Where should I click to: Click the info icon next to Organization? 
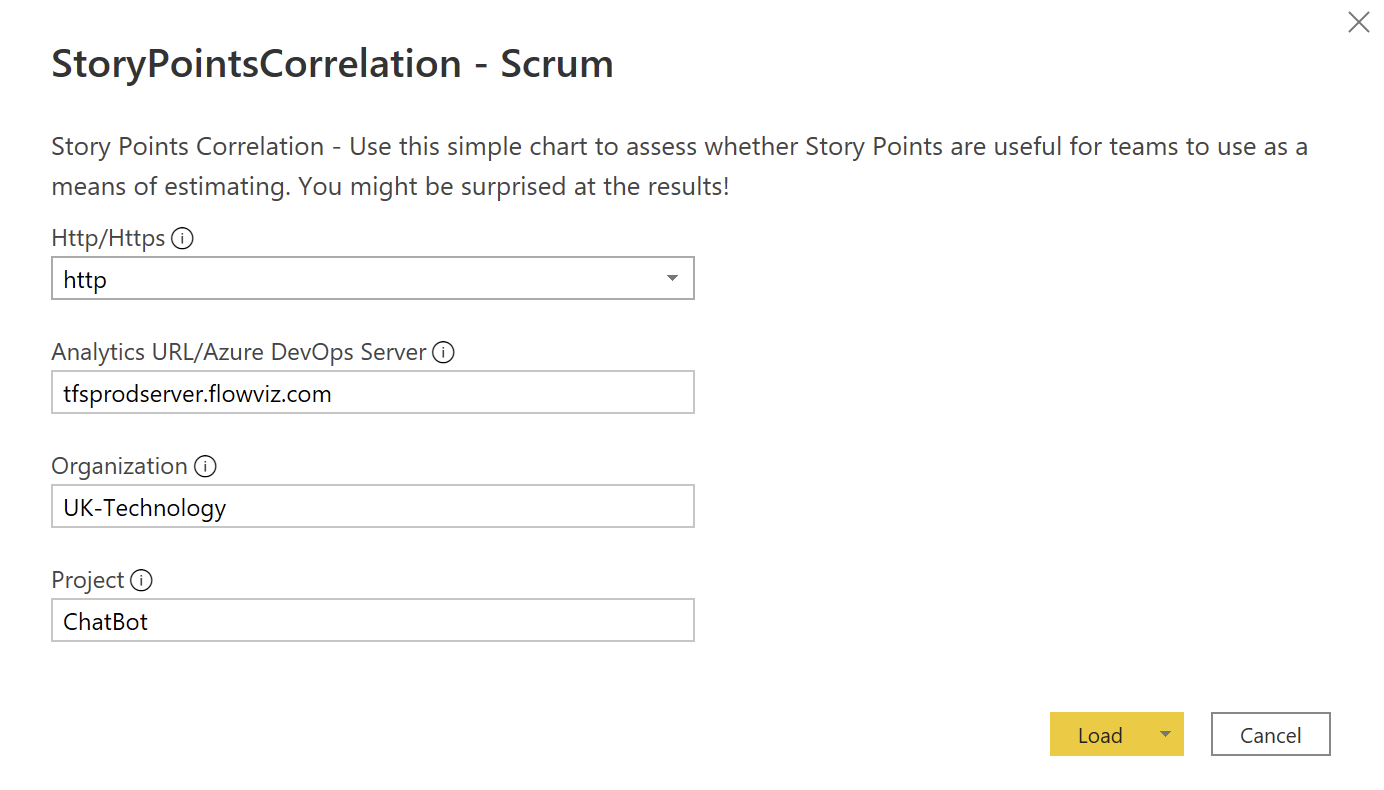click(205, 467)
